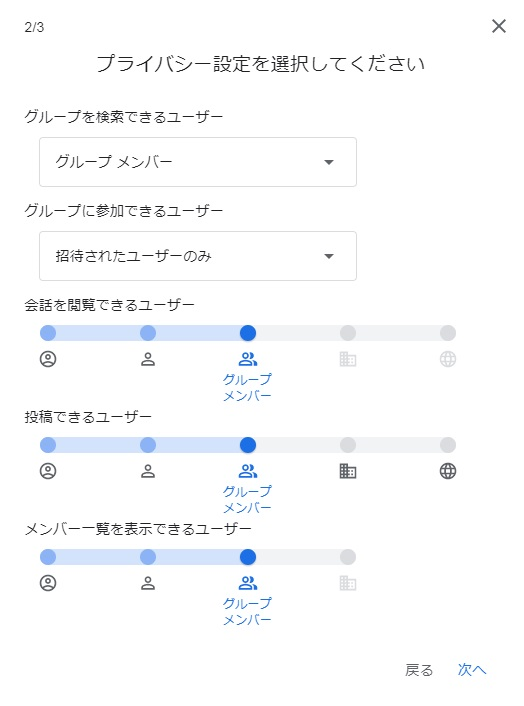Click the group owner icon under 会話を閲覧できるユーザー
Image resolution: width=524 pixels, height=706 pixels.
tap(48, 359)
